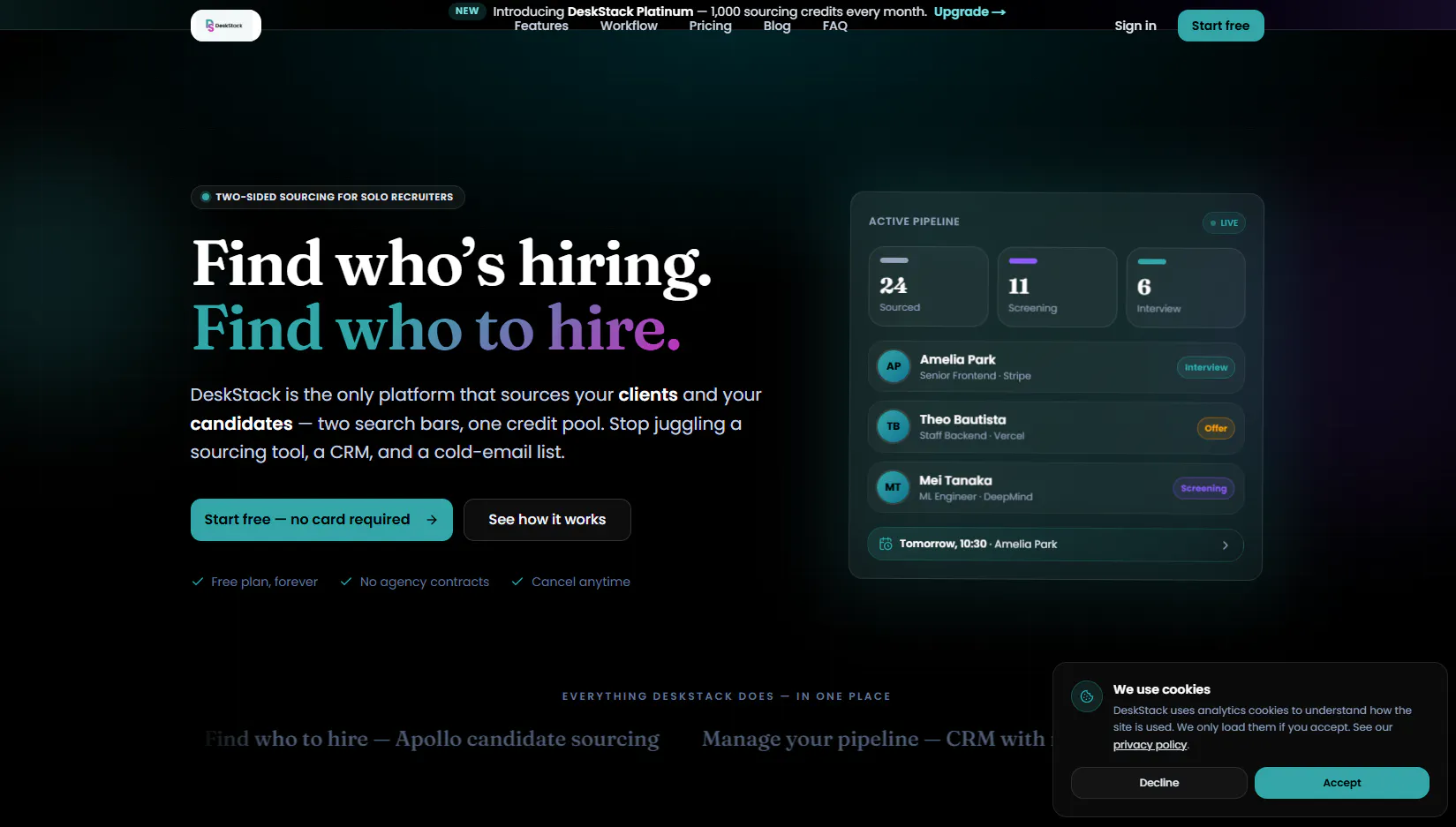Open the Workflow menu item
Image resolution: width=1456 pixels, height=827 pixels.
coord(629,26)
